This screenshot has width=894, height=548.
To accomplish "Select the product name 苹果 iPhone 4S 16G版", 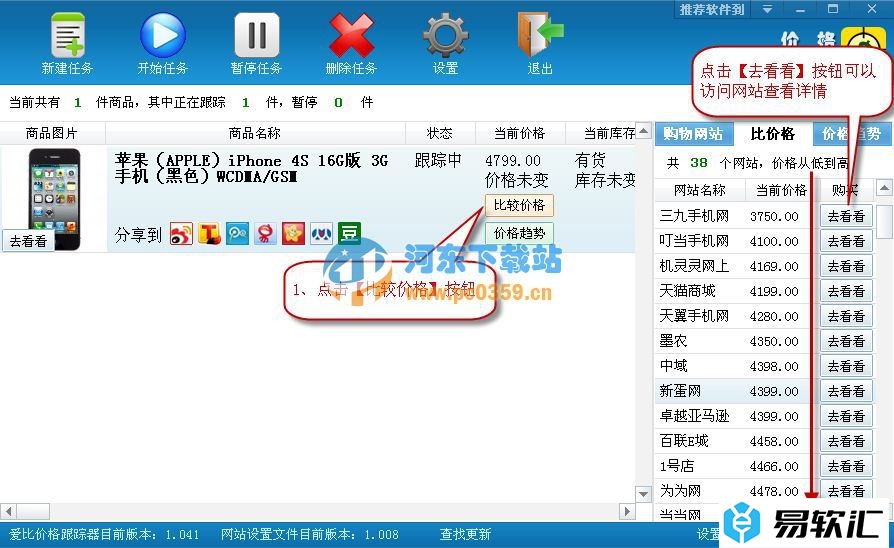I will tap(251, 168).
